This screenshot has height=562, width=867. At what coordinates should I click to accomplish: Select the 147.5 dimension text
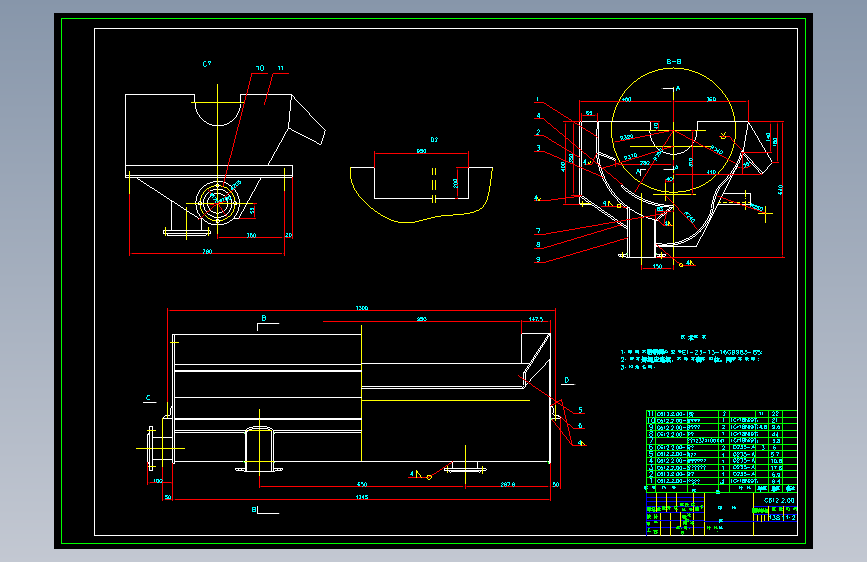click(x=536, y=319)
